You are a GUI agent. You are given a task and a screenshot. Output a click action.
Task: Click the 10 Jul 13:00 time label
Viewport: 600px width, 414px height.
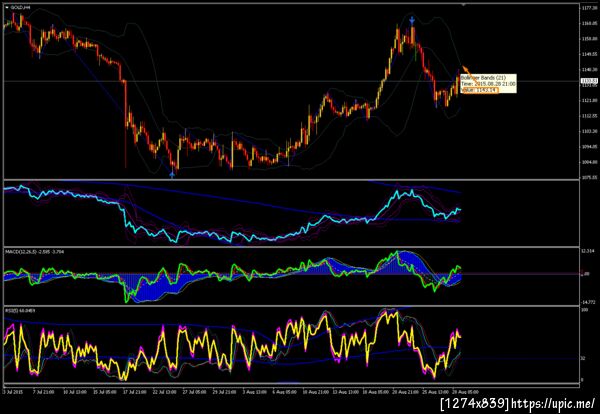(x=73, y=392)
